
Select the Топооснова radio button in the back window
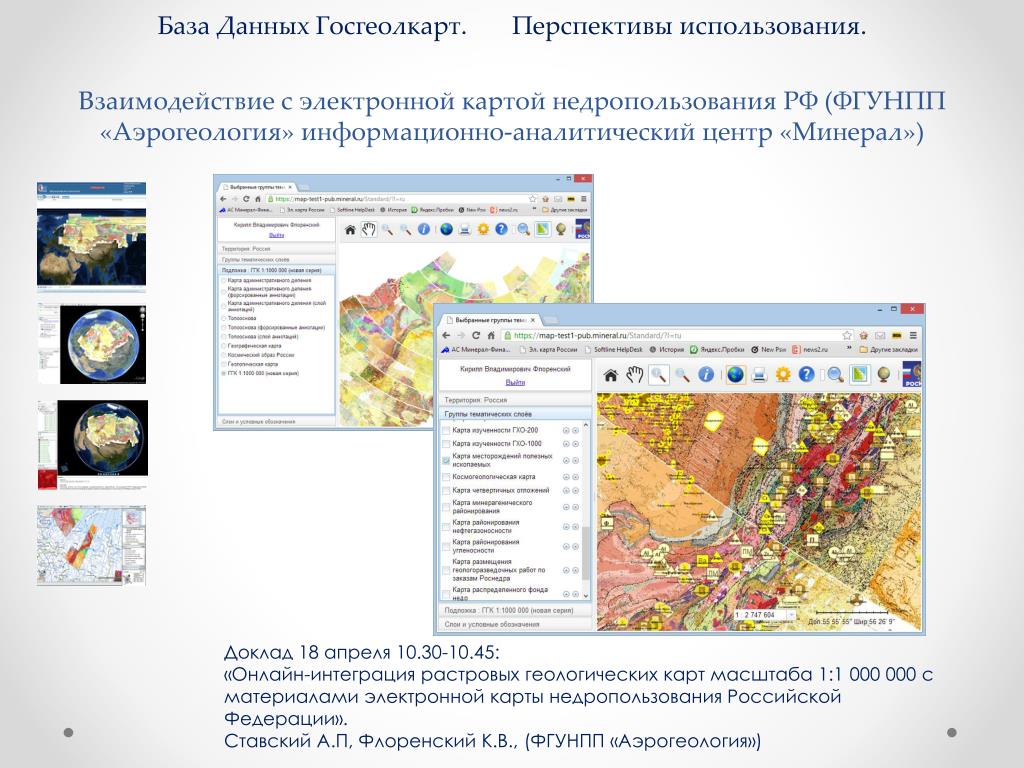(224, 318)
